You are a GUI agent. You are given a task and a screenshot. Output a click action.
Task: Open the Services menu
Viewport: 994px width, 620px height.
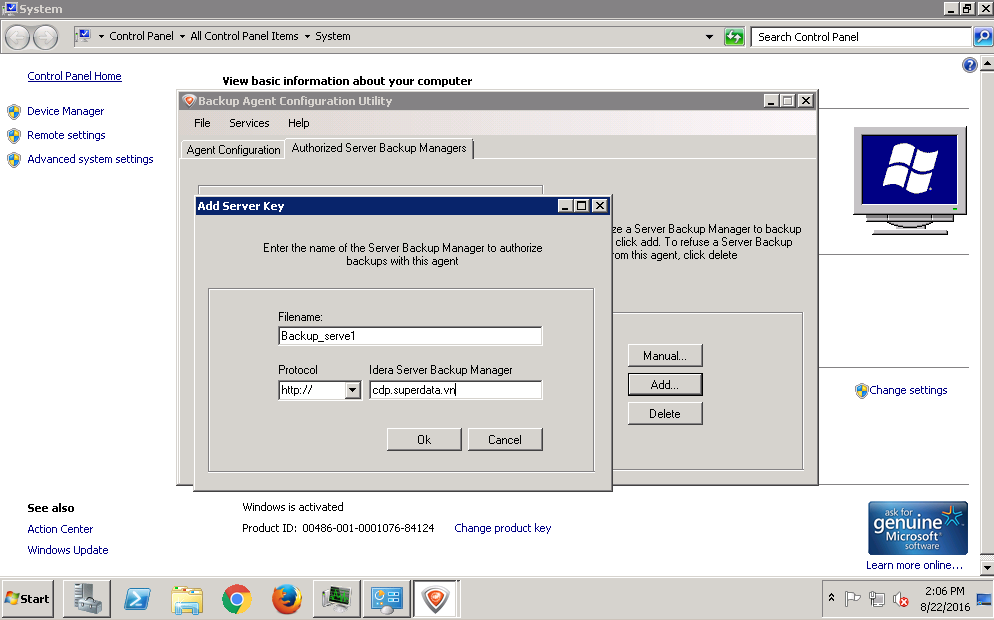tap(249, 123)
